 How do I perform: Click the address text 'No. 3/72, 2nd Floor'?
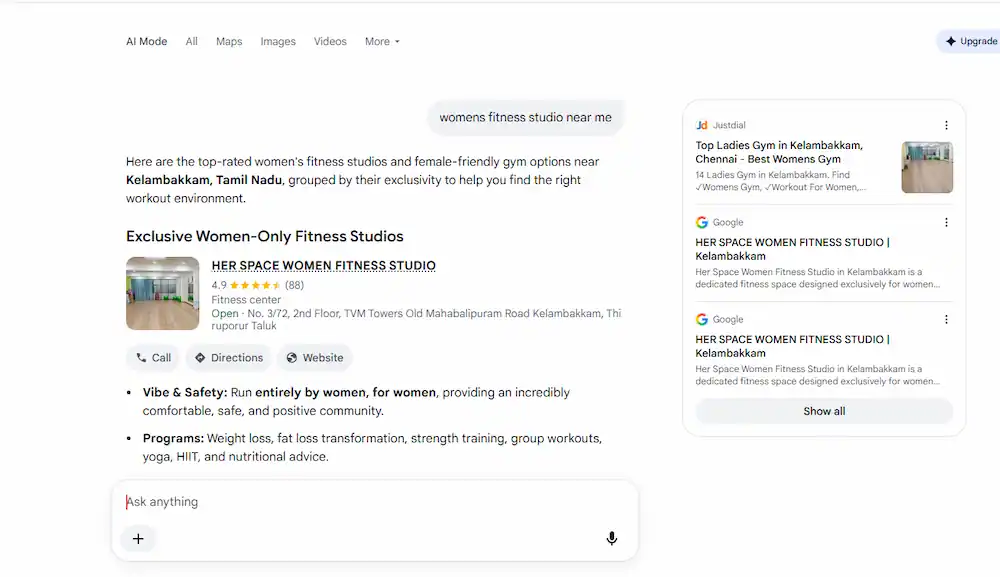click(293, 314)
